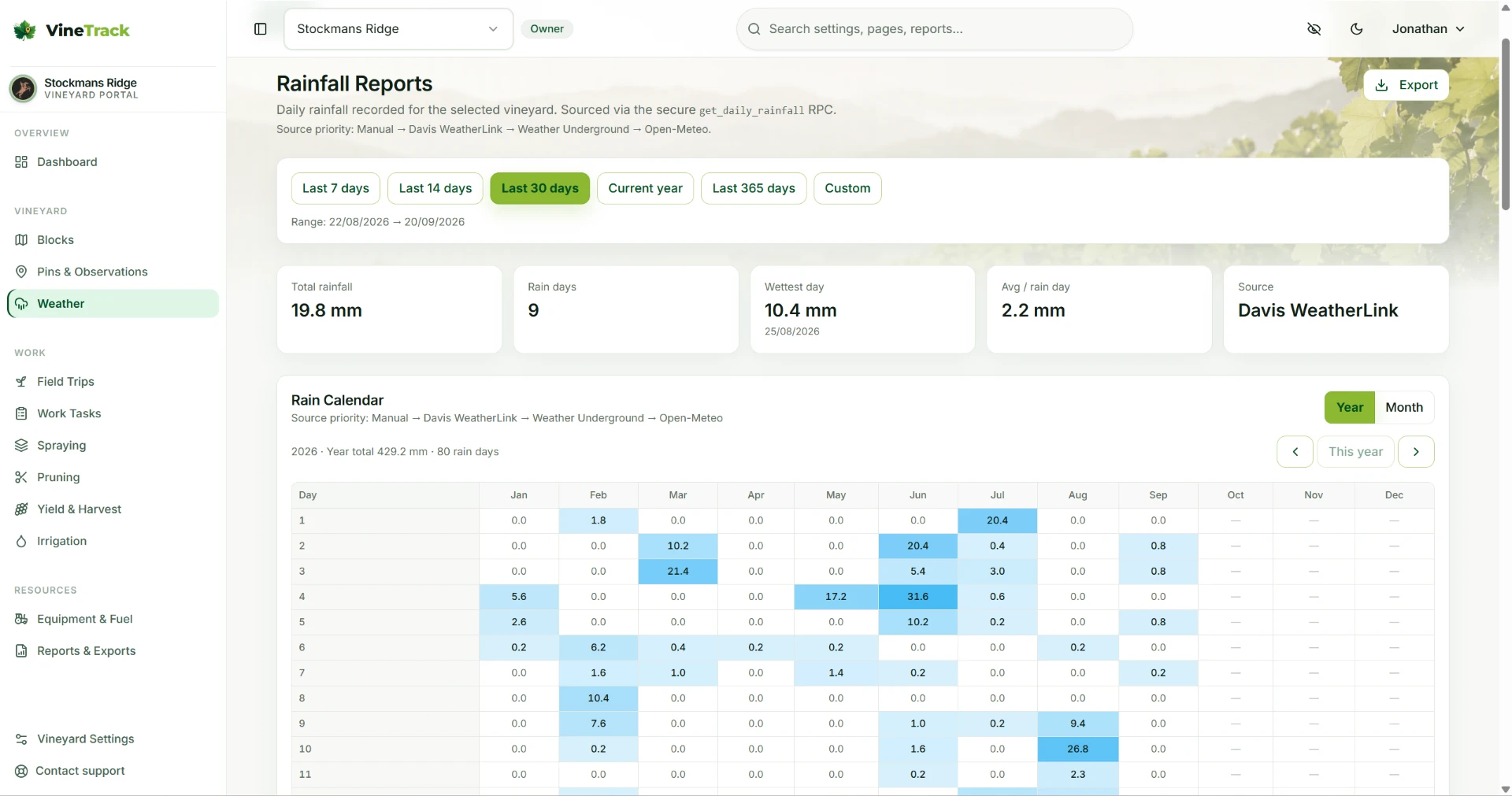Screen dimensions: 1512x796
Task: Click the Reports & Exports file icon
Action: [21, 651]
